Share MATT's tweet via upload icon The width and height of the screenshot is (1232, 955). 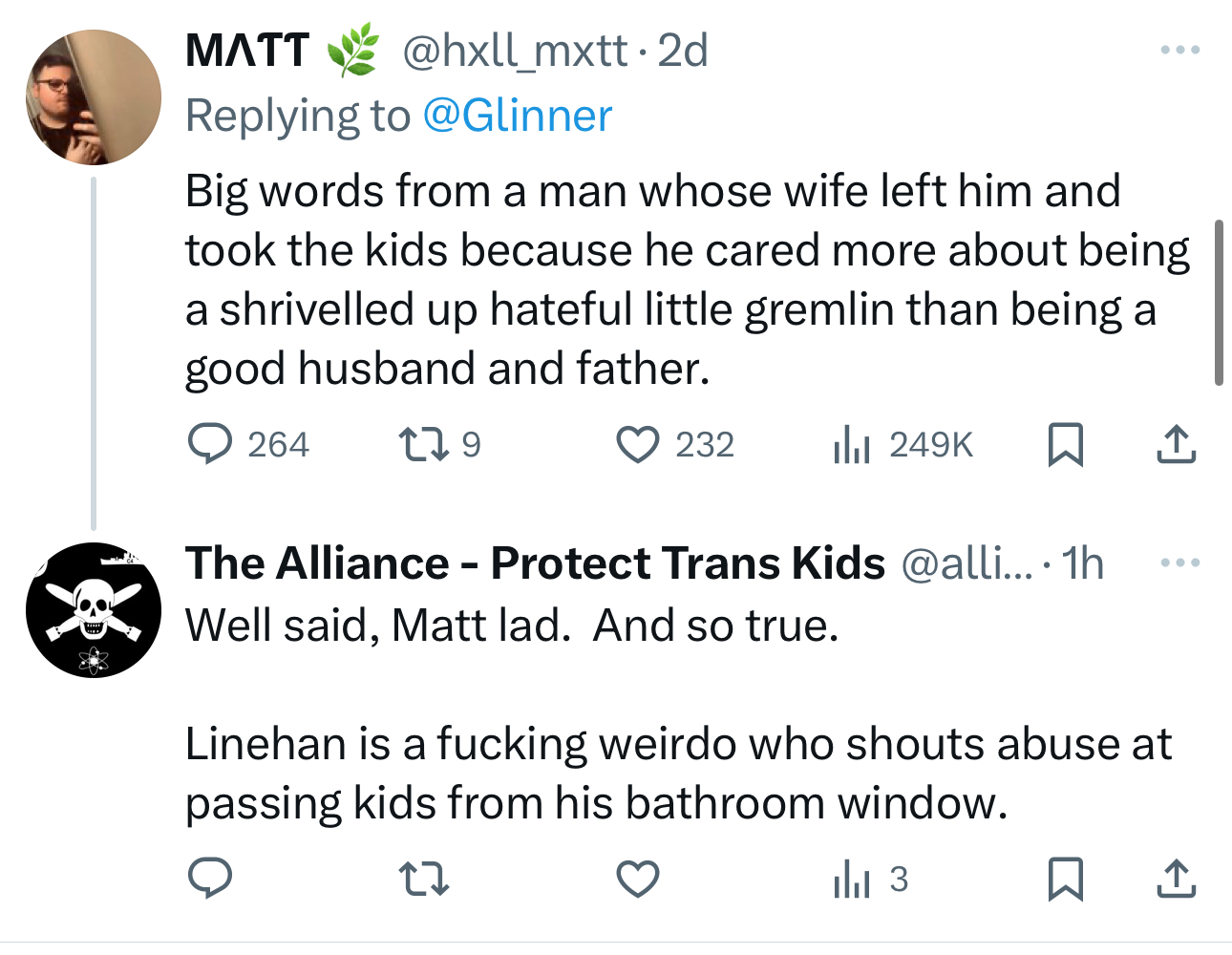point(1176,444)
